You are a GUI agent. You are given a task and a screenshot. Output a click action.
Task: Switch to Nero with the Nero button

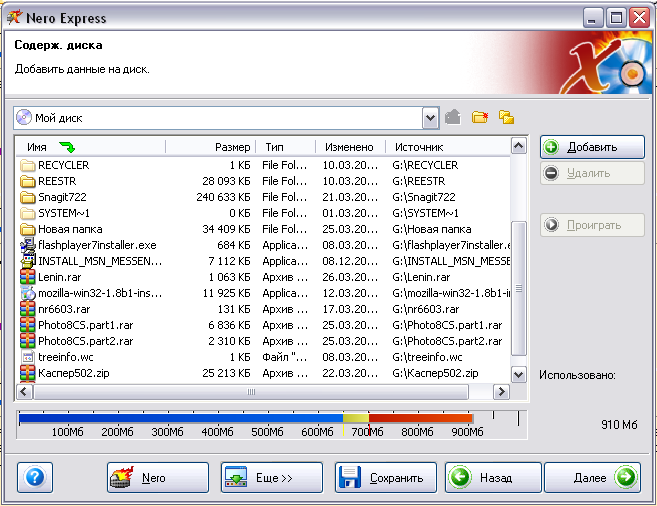[x=158, y=478]
